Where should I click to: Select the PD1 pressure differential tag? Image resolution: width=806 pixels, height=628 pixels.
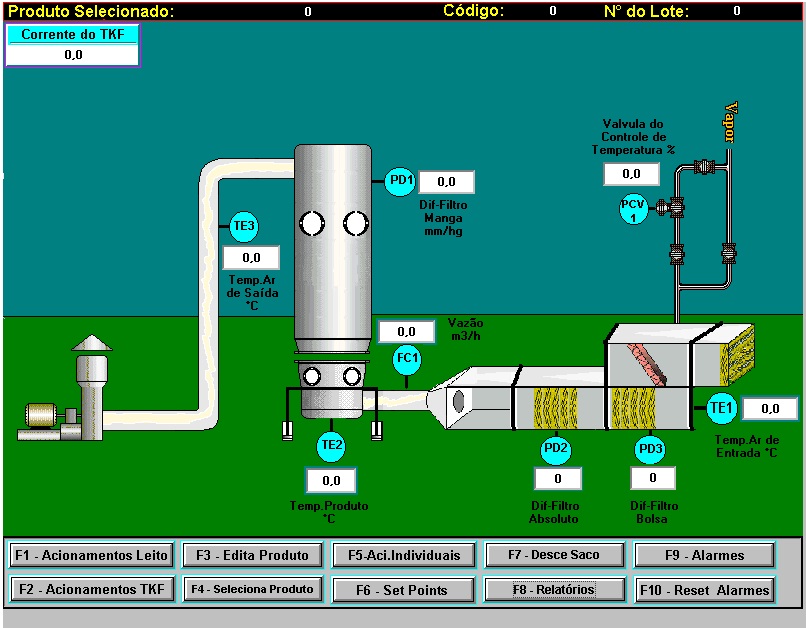click(400, 181)
